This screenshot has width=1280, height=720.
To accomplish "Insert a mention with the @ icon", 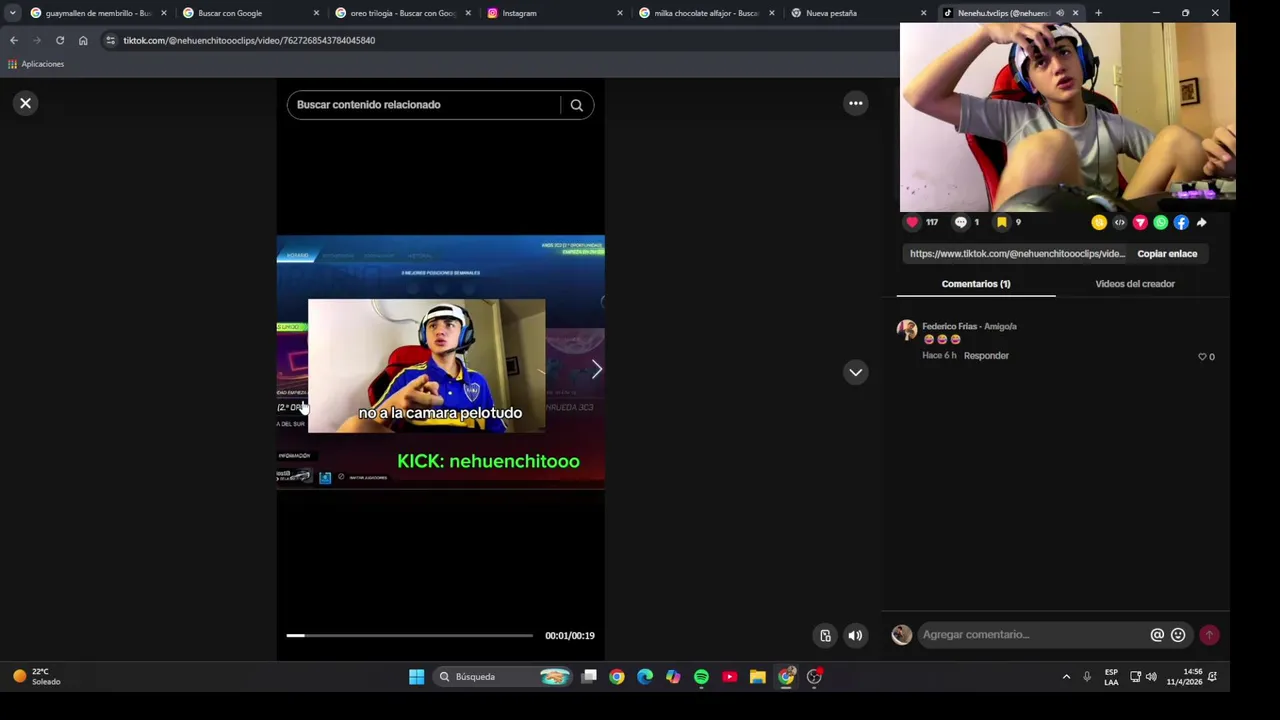I will 1157,635.
